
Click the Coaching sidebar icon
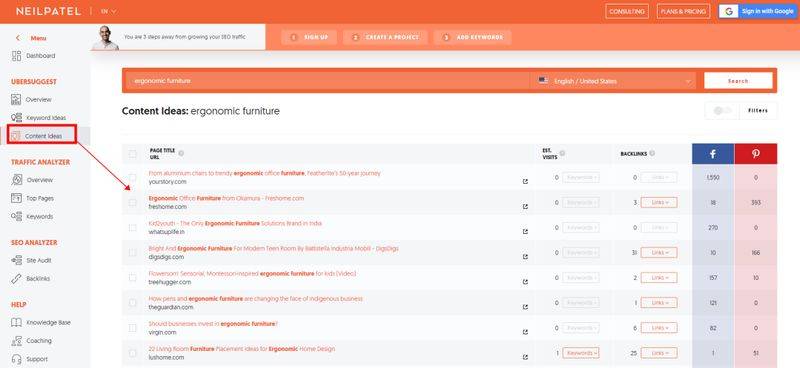point(16,340)
